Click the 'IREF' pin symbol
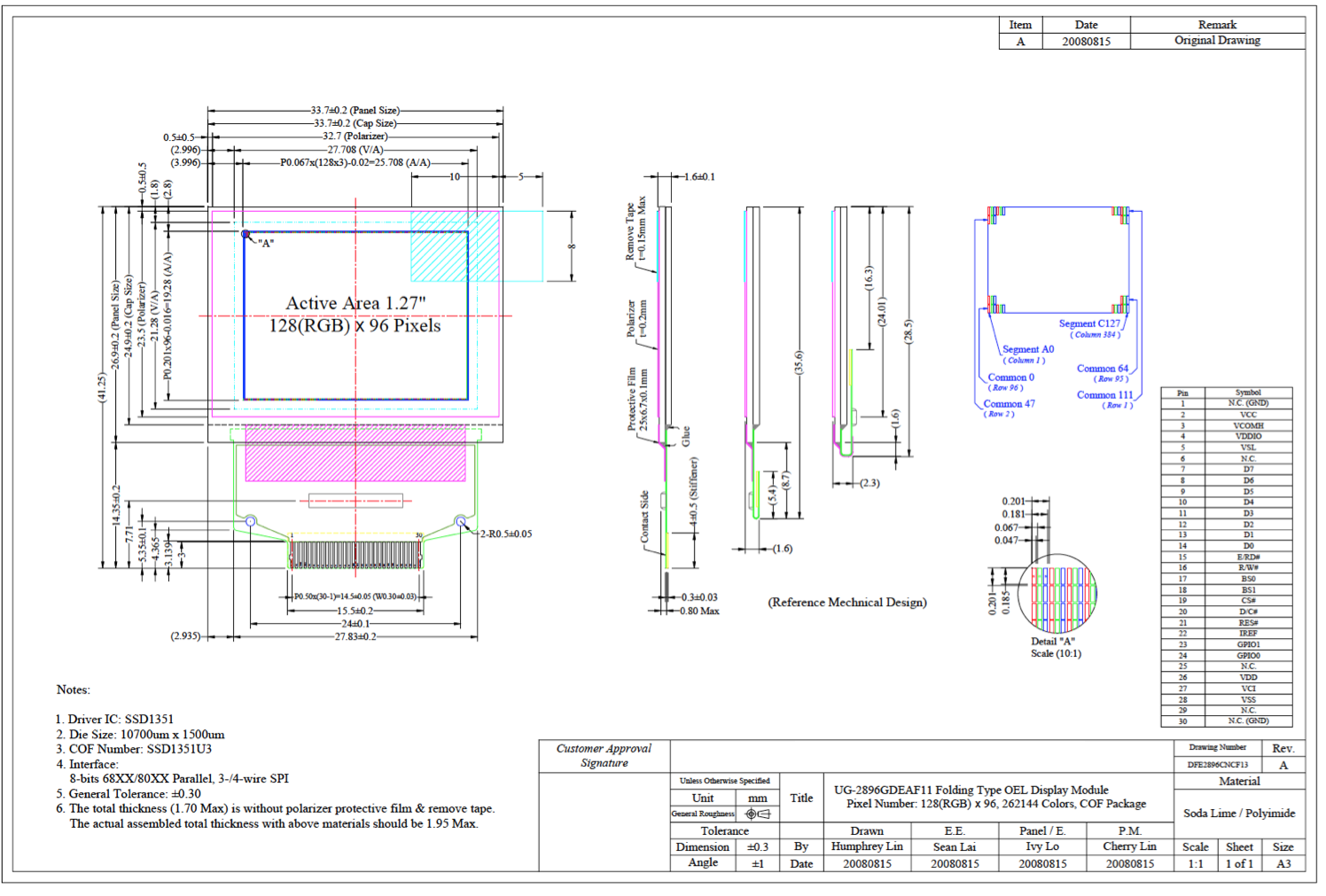Image resolution: width=1326 pixels, height=896 pixels. (x=1248, y=634)
